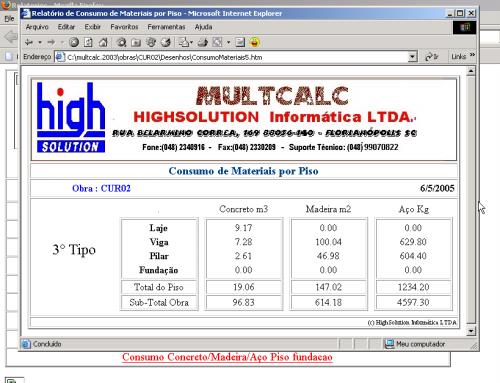Click the '3° Tipo' floor label
The height and width of the screenshot is (383, 500).
coord(74,250)
